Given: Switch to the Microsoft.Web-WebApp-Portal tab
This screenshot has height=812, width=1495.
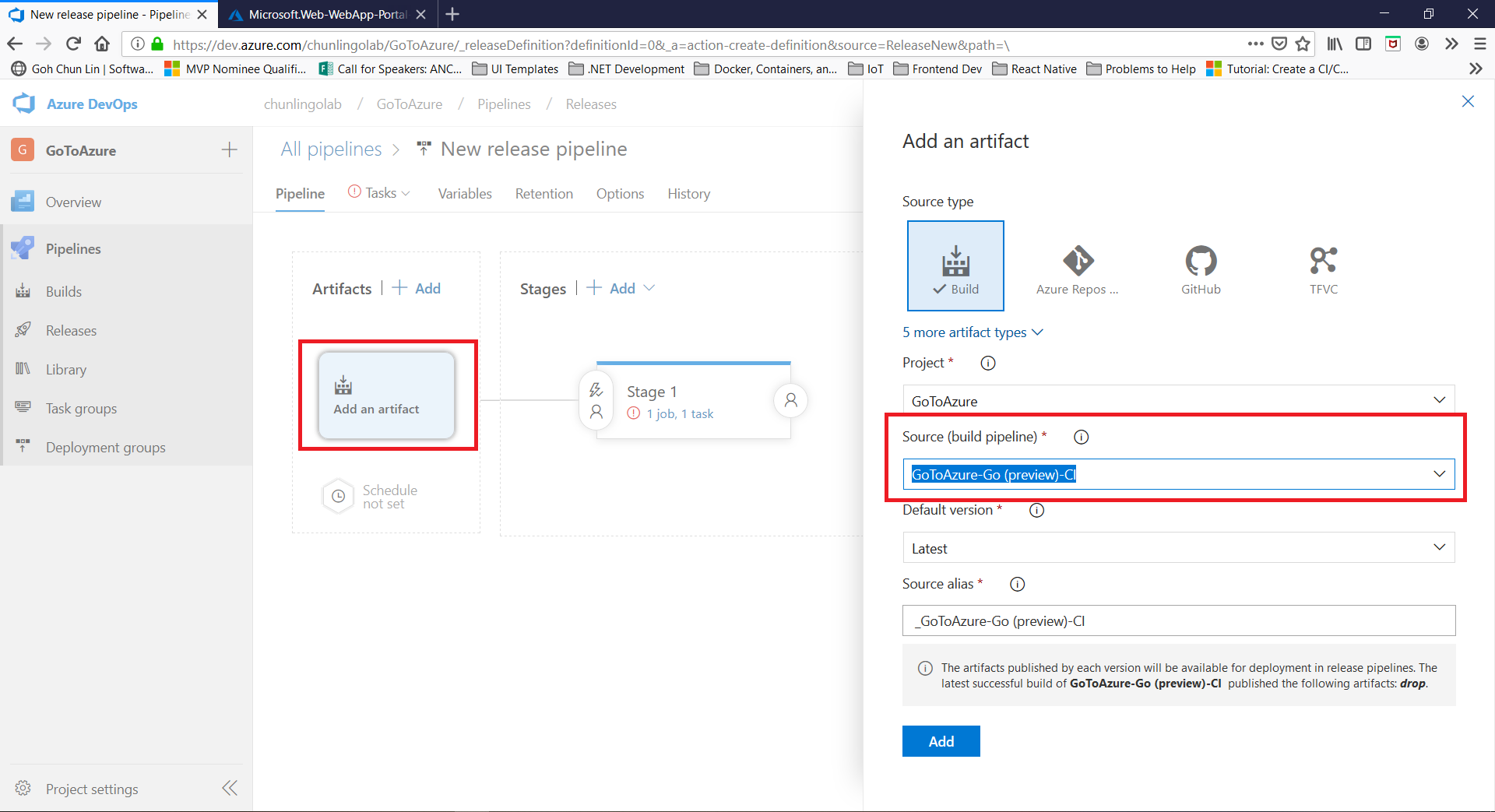Looking at the screenshot, I should click(327, 14).
